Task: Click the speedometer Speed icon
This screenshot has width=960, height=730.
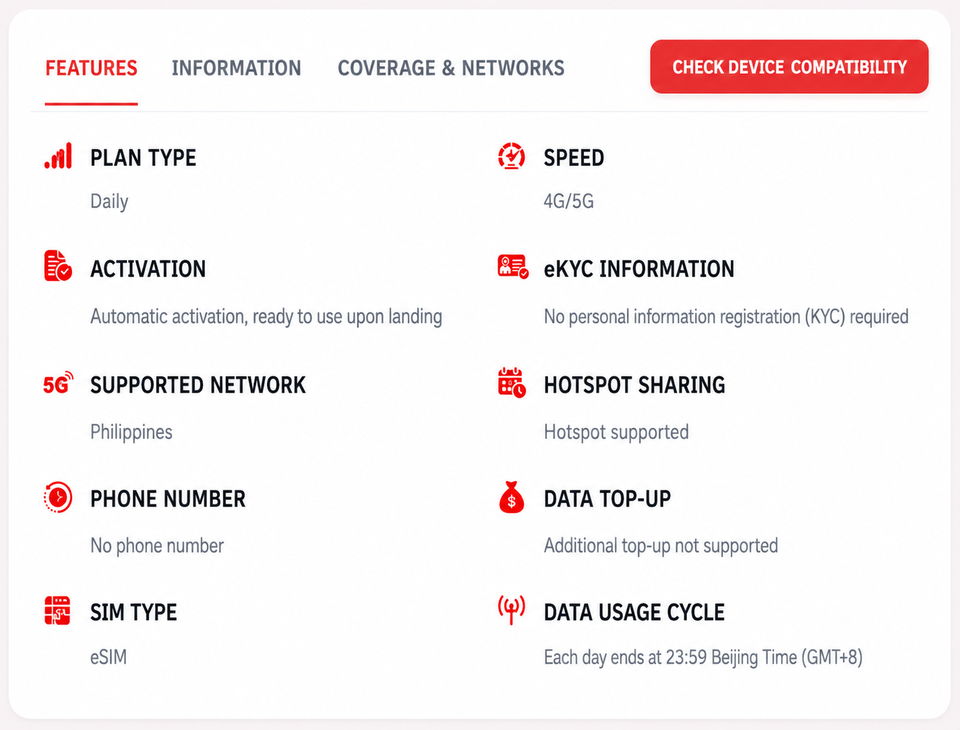Action: click(x=511, y=156)
